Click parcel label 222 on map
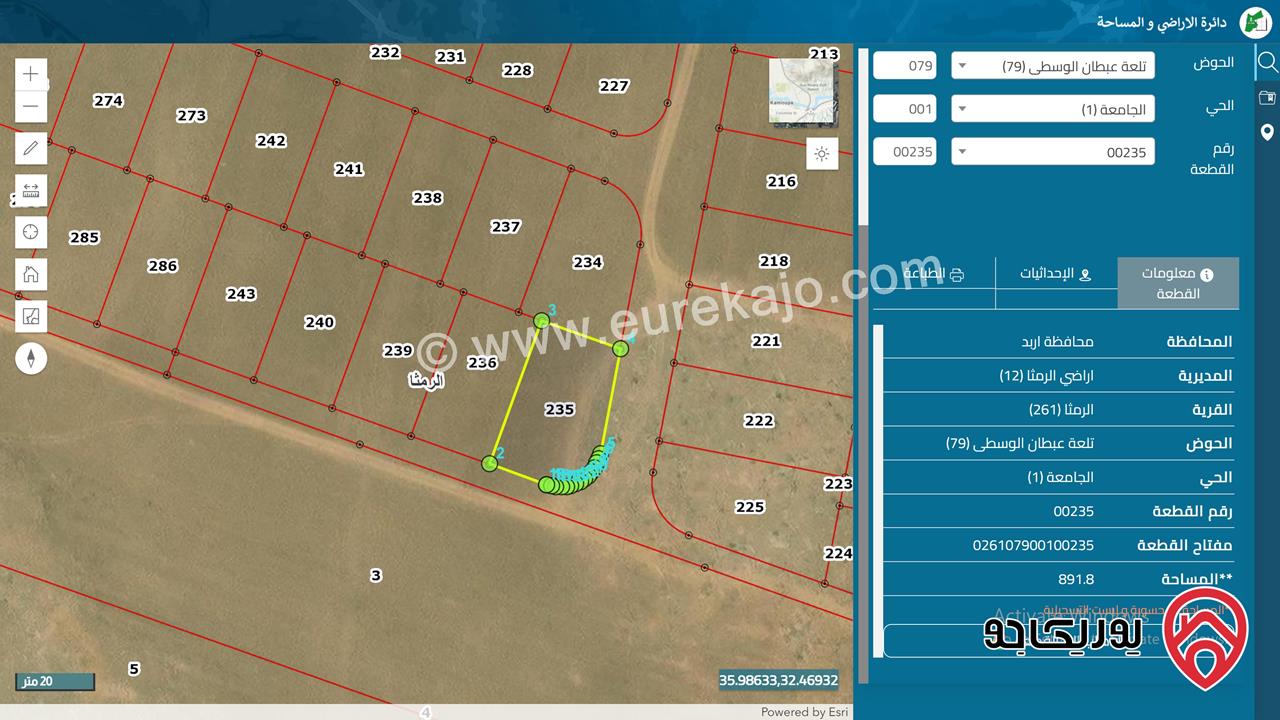This screenshot has width=1280, height=720. (759, 421)
